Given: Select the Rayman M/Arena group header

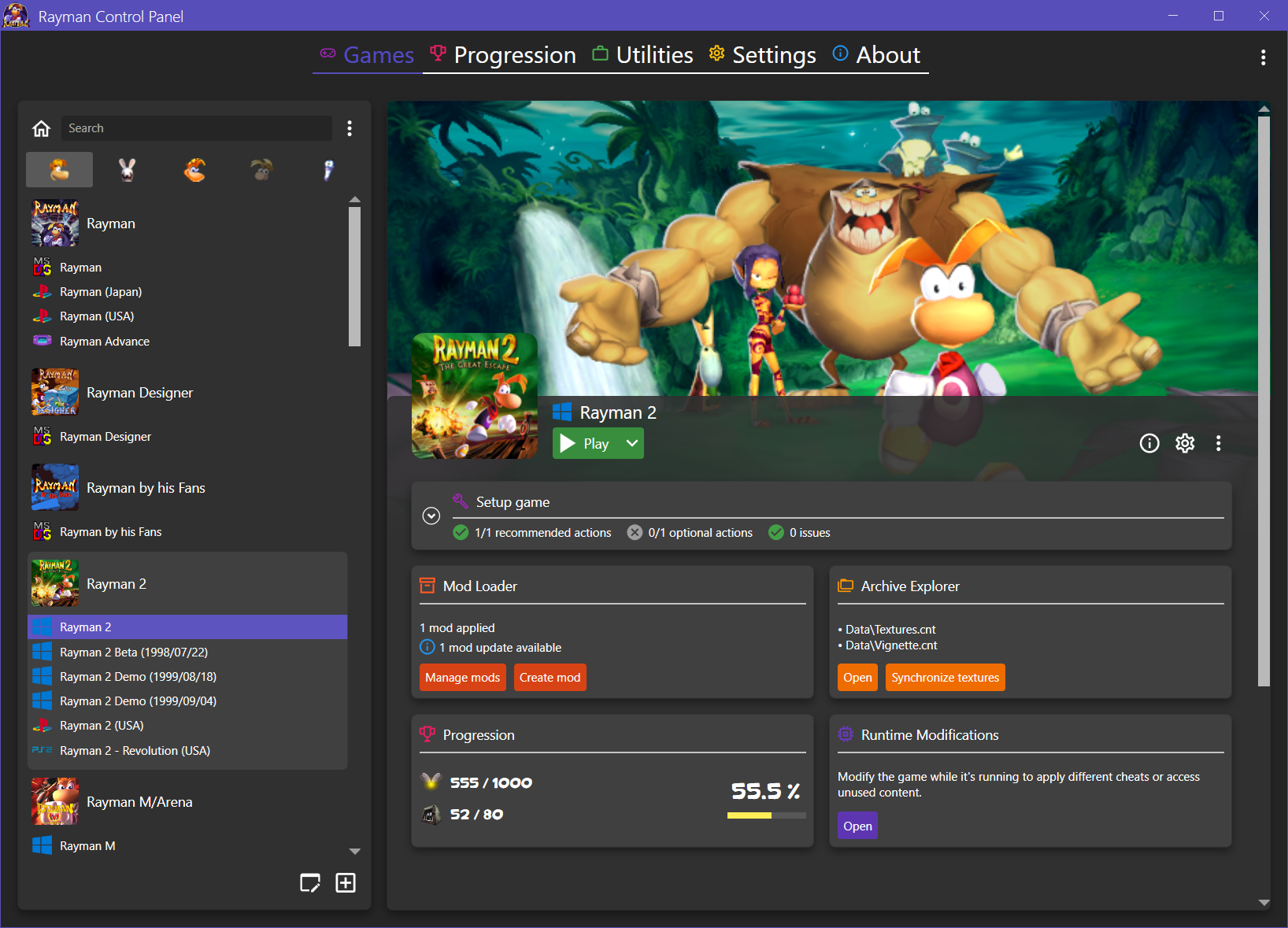Looking at the screenshot, I should pos(187,802).
